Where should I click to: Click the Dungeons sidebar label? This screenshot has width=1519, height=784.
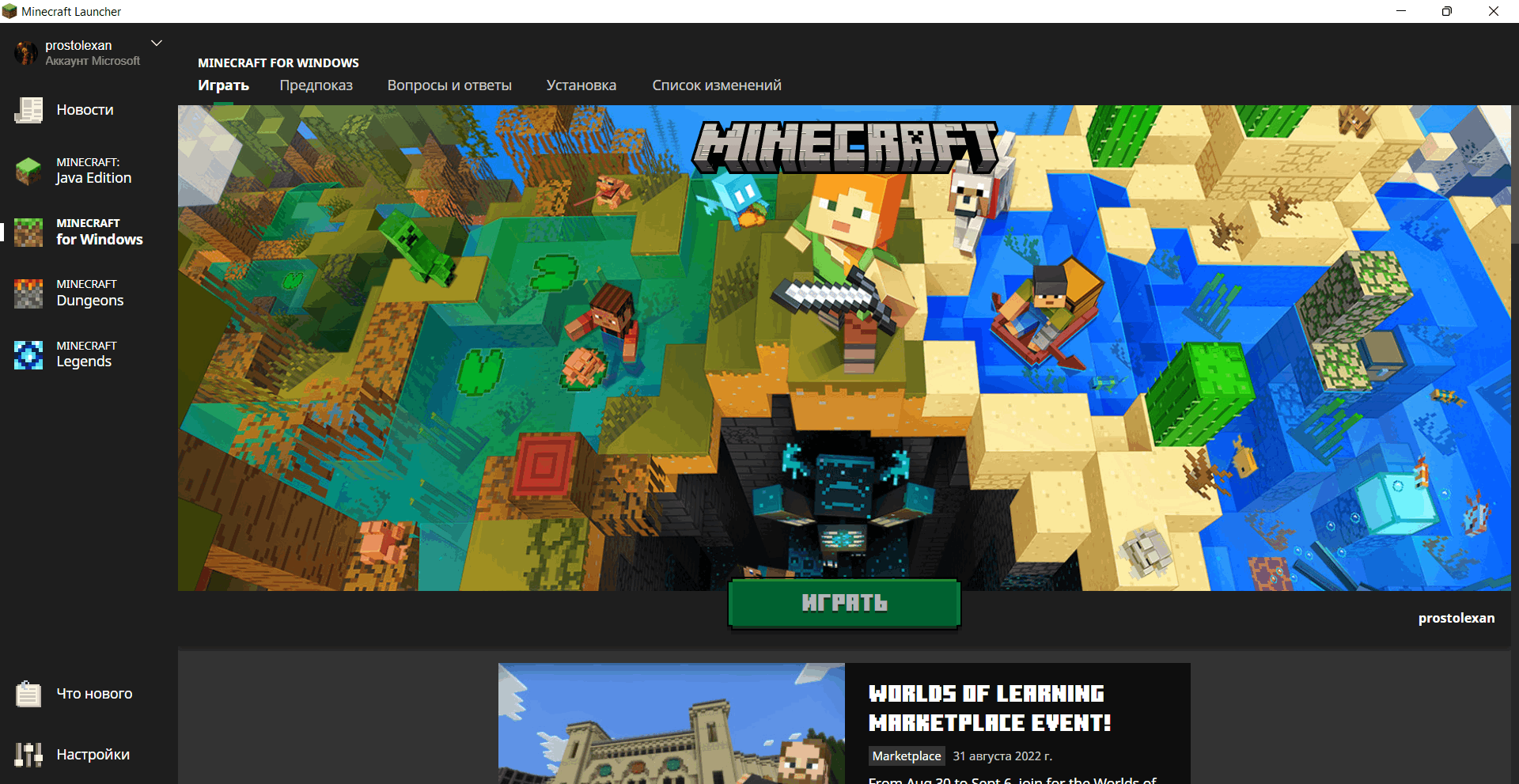[x=90, y=301]
